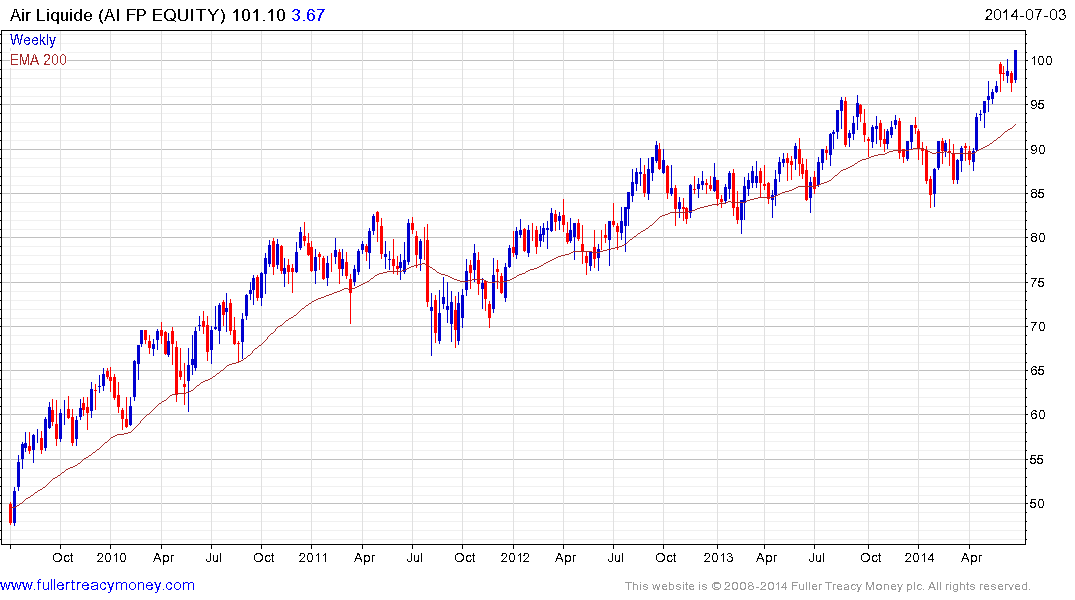The height and width of the screenshot is (600, 1075).
Task: Click the 85 price axis label
Action: coord(1038,193)
